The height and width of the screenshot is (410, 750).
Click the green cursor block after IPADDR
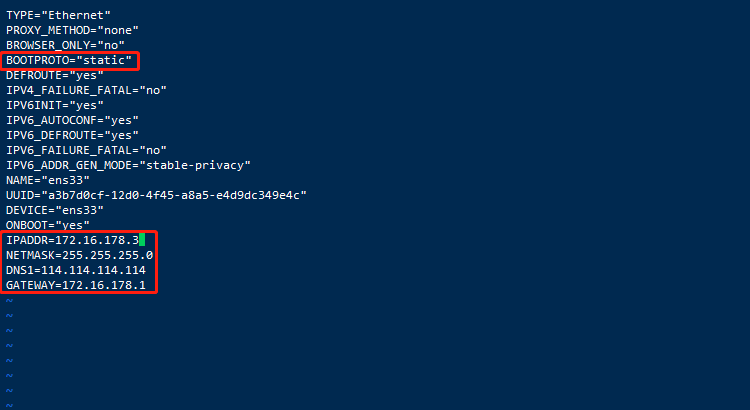pyautogui.click(x=142, y=240)
